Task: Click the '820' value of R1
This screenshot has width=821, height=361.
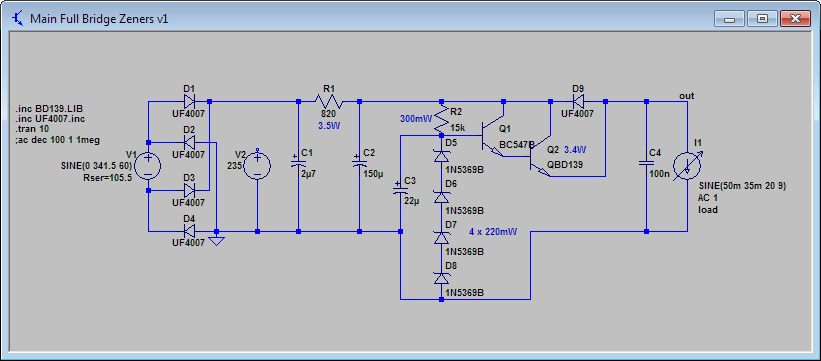Action: pyautogui.click(x=328, y=114)
